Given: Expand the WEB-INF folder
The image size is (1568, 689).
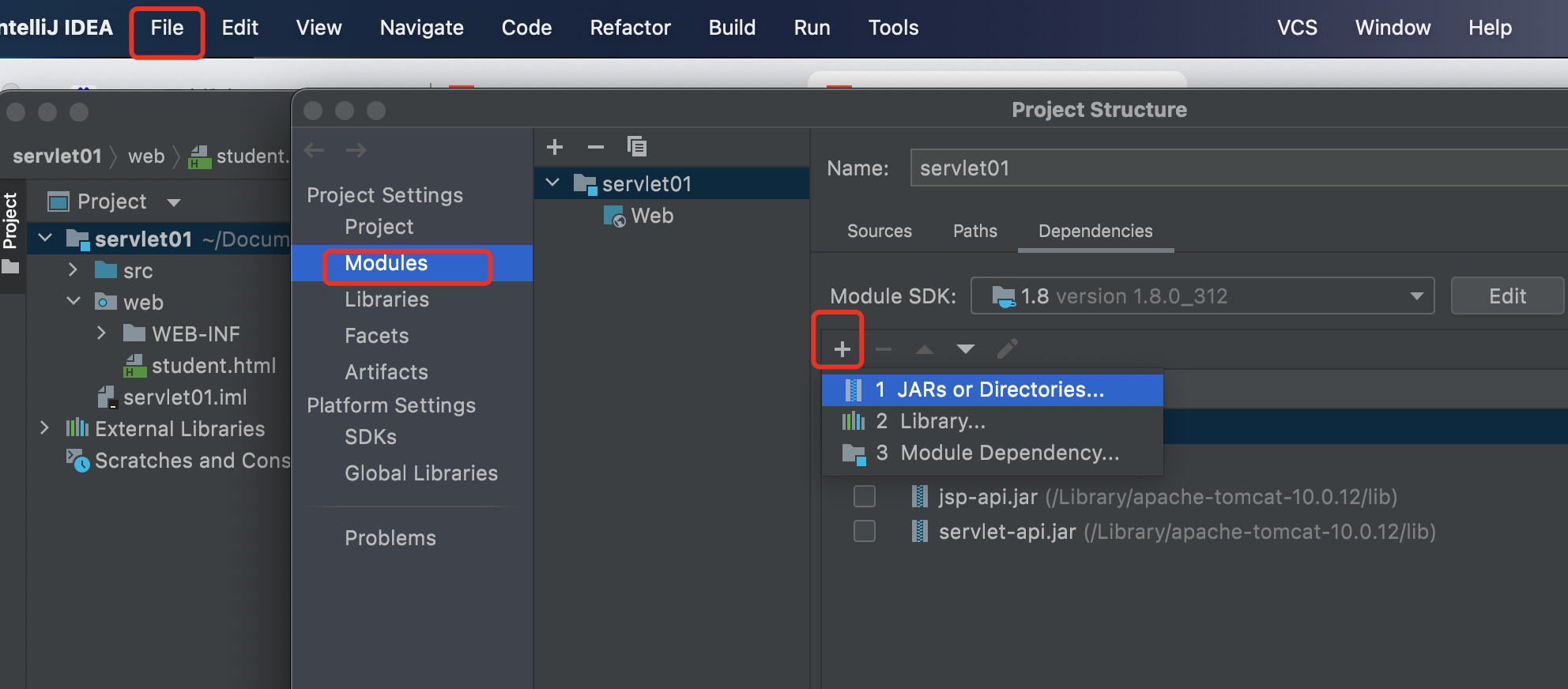Looking at the screenshot, I should click(102, 333).
